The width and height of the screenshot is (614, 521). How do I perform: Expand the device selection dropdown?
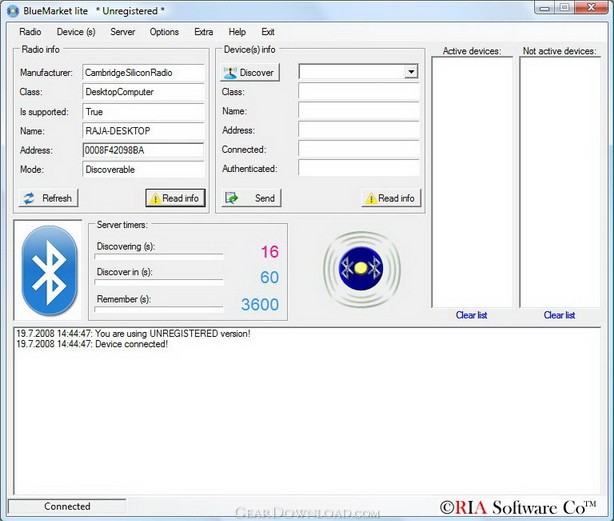[x=411, y=72]
